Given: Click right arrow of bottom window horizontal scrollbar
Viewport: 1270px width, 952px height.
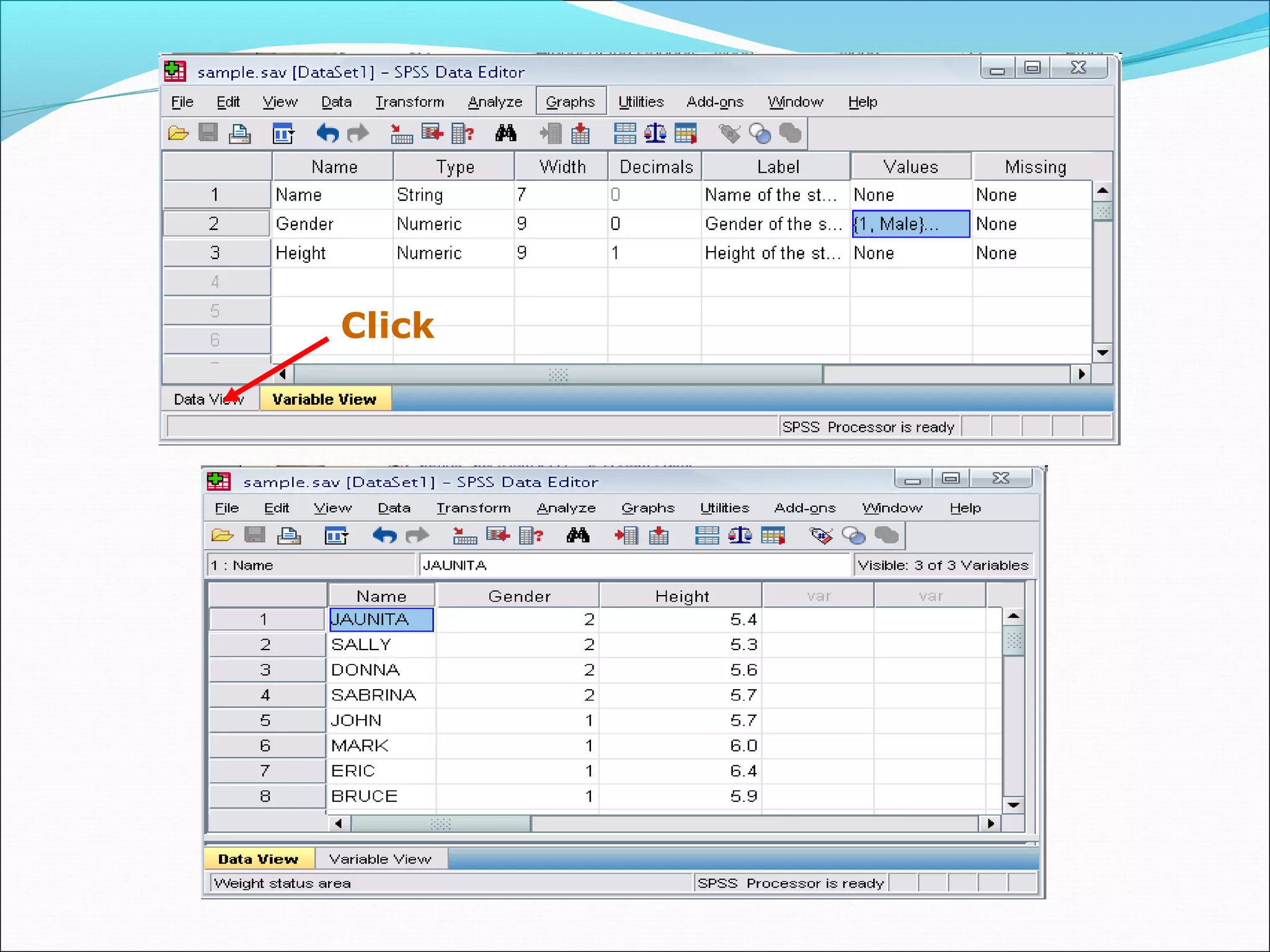Looking at the screenshot, I should point(990,824).
